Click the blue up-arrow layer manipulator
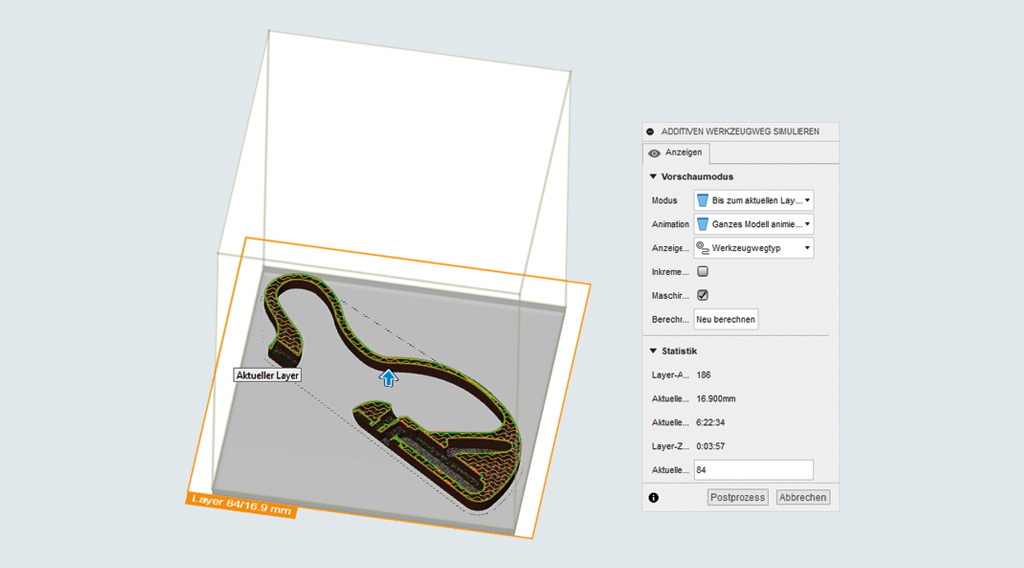This screenshot has height=568, width=1024. click(x=388, y=376)
